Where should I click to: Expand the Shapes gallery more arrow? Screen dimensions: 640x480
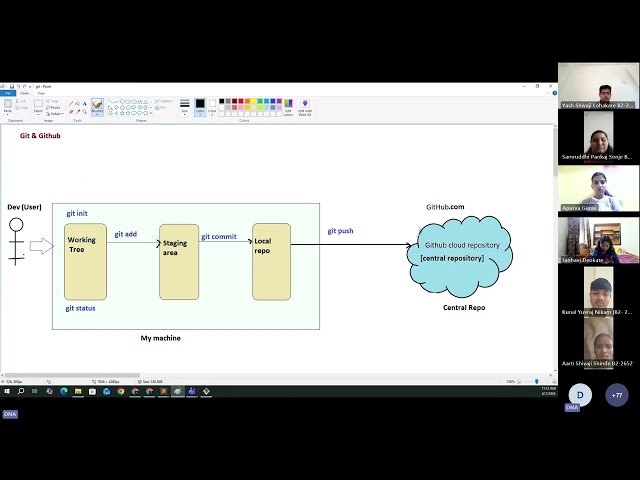(151, 113)
